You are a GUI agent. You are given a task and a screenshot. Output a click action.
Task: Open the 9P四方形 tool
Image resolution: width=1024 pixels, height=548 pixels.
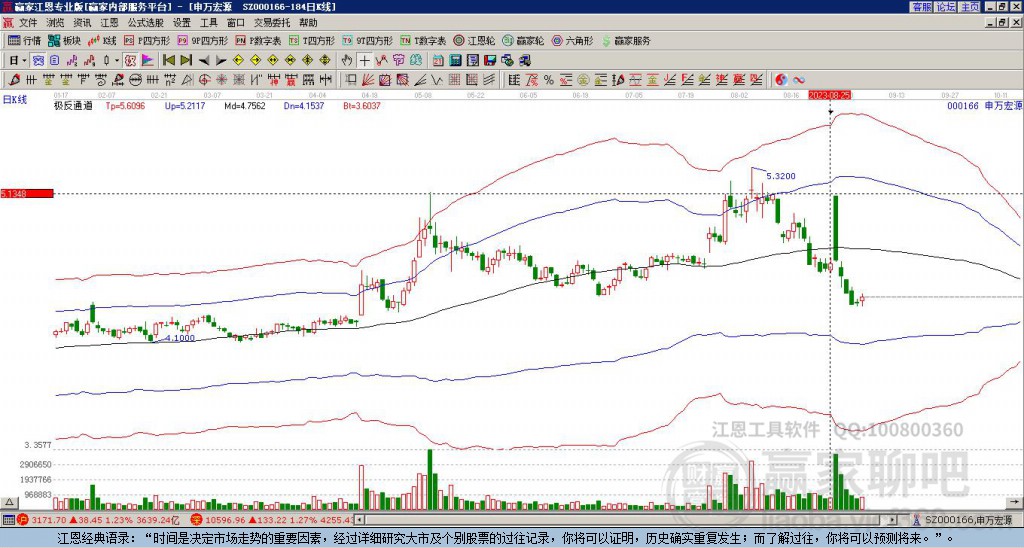coord(202,40)
